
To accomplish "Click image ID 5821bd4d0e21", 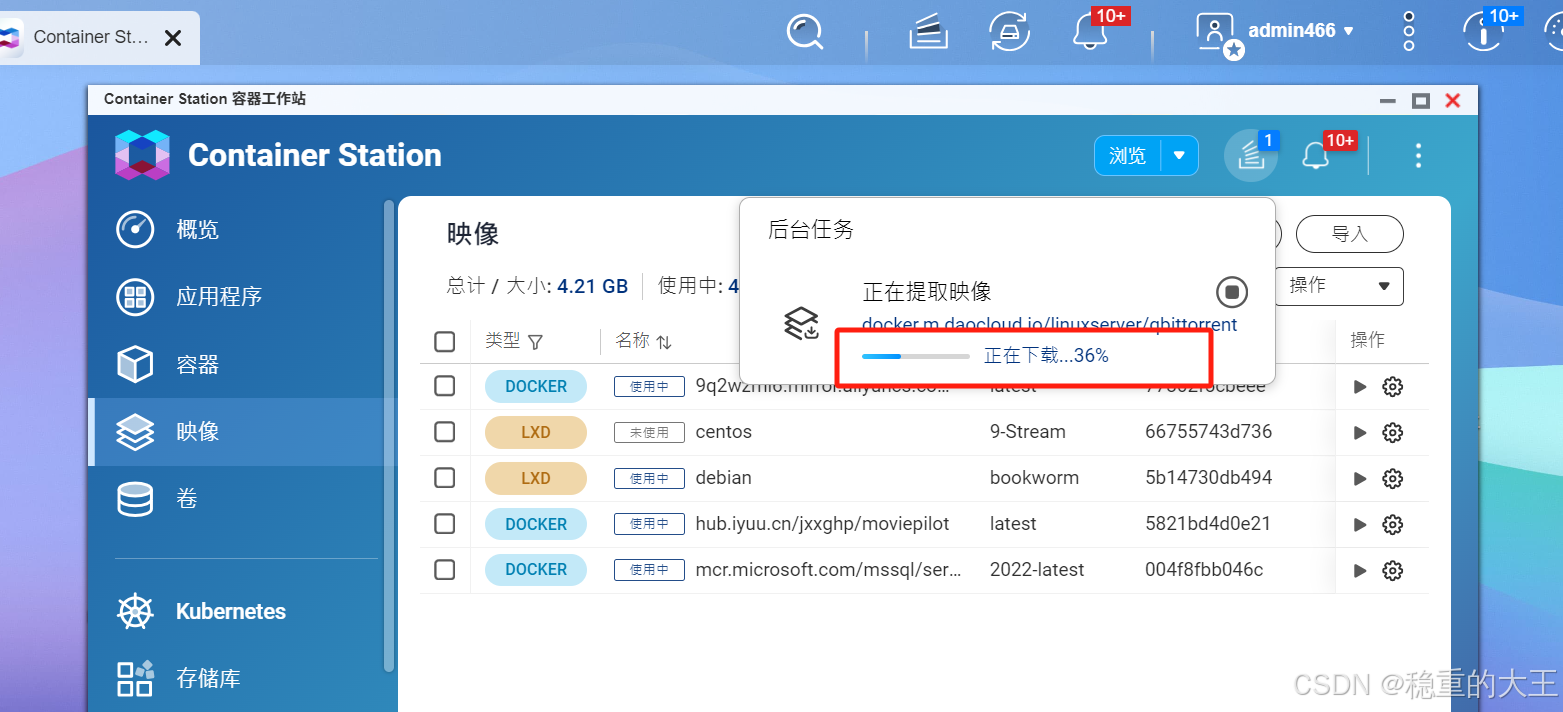I will click(1208, 524).
